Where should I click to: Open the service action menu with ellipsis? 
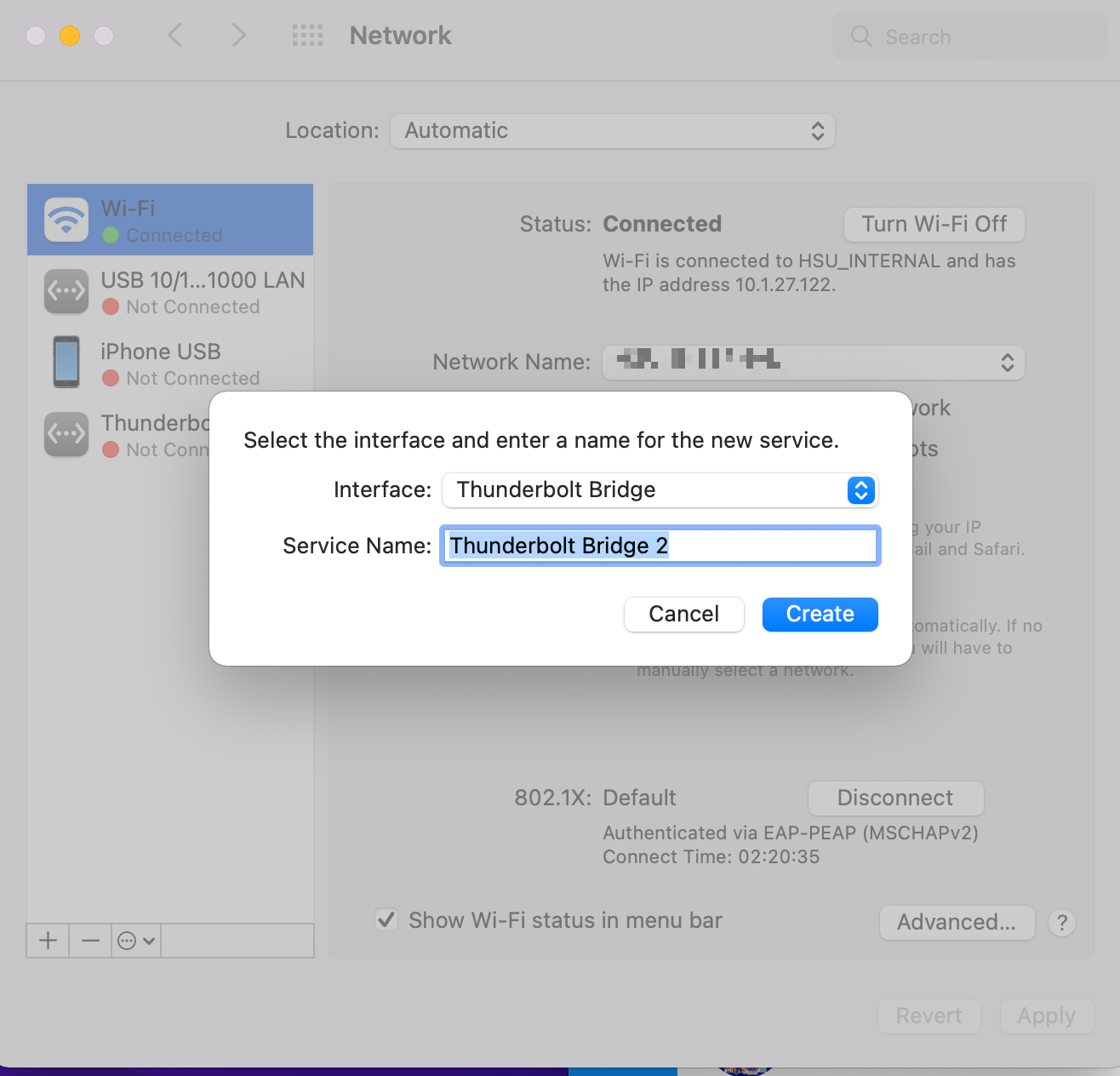pos(136,941)
